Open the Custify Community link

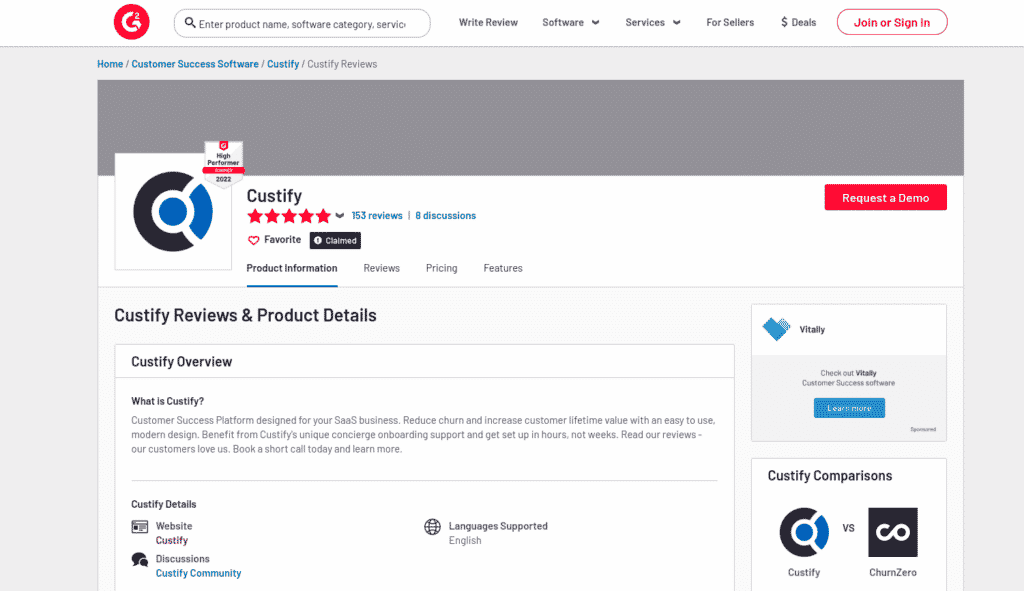coord(199,573)
